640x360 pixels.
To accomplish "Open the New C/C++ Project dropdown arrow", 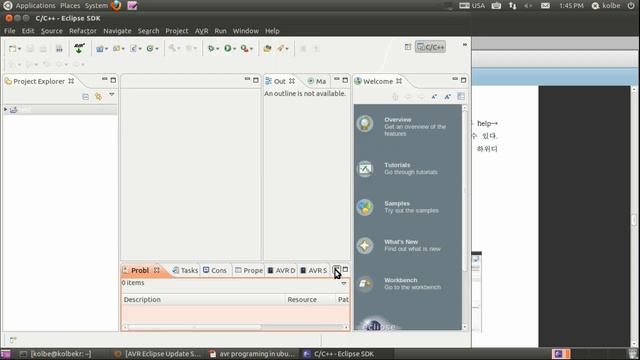I will click(x=106, y=49).
